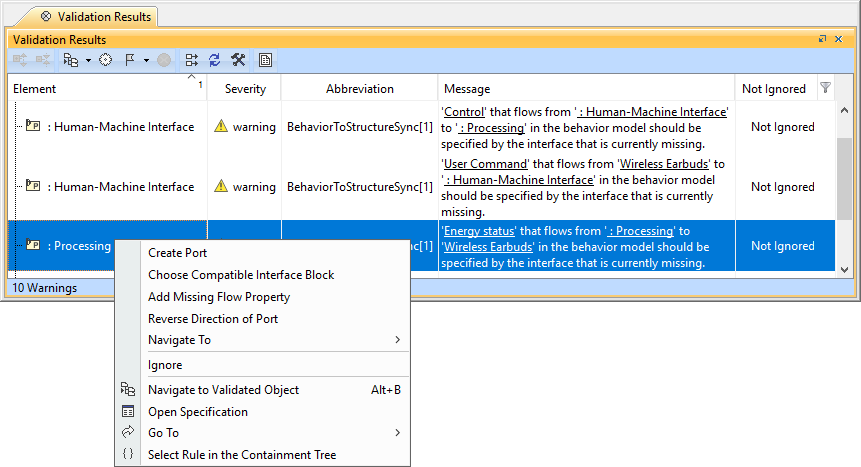Image resolution: width=861 pixels, height=467 pixels.
Task: Open the hierarchy display mode dropdown arrow
Action: (88, 60)
